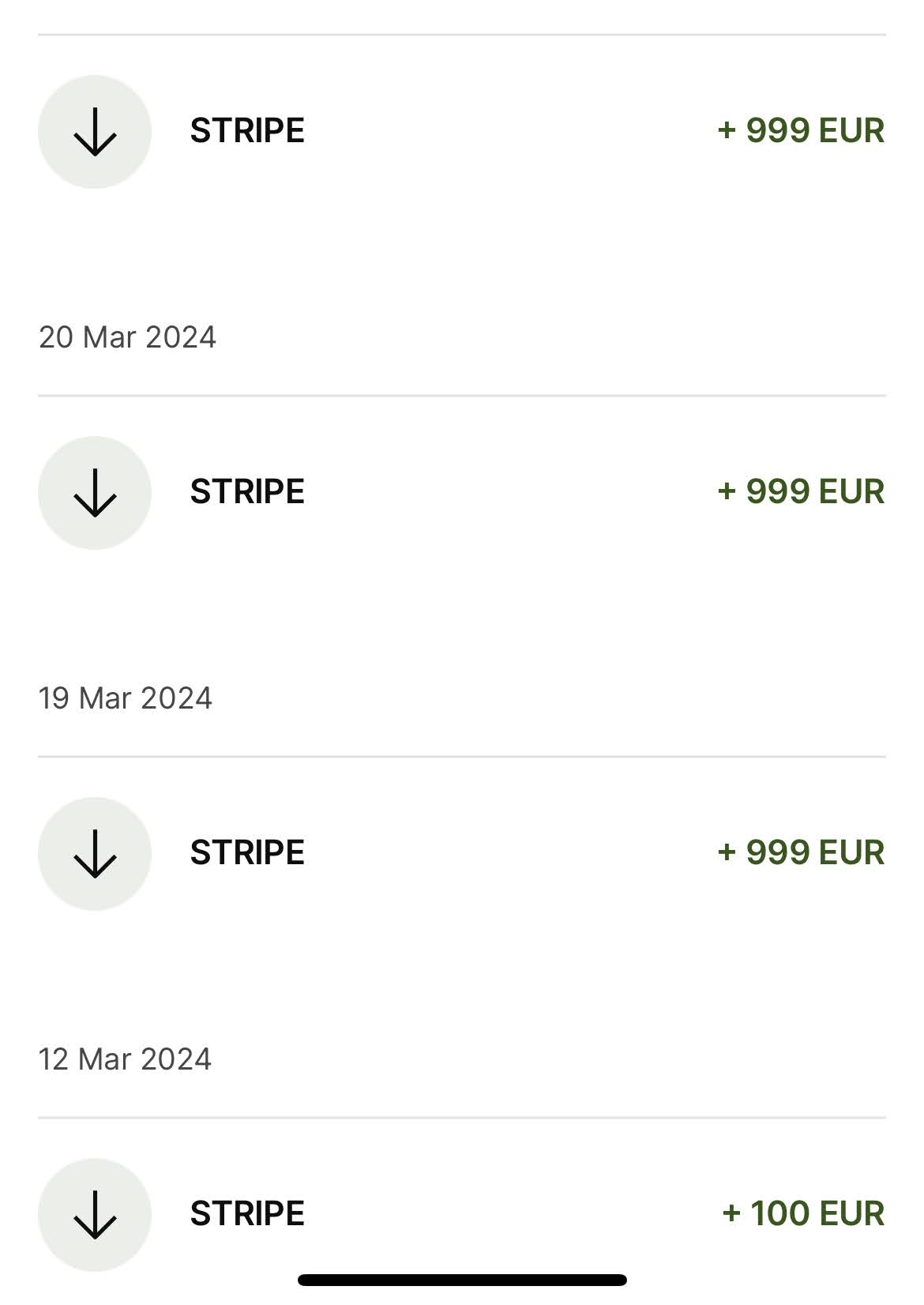Tap the arrow icon beside the 100 EUR payment
The width and height of the screenshot is (924, 1305).
95,1215
